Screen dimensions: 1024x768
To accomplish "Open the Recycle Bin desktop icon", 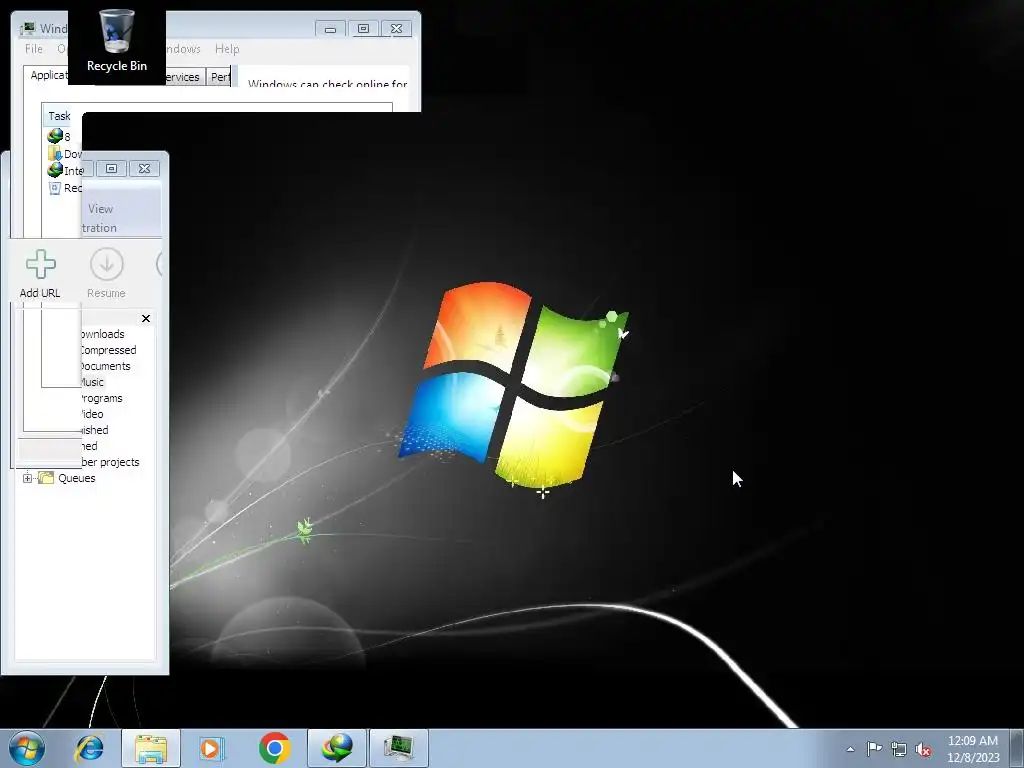I will (x=117, y=41).
